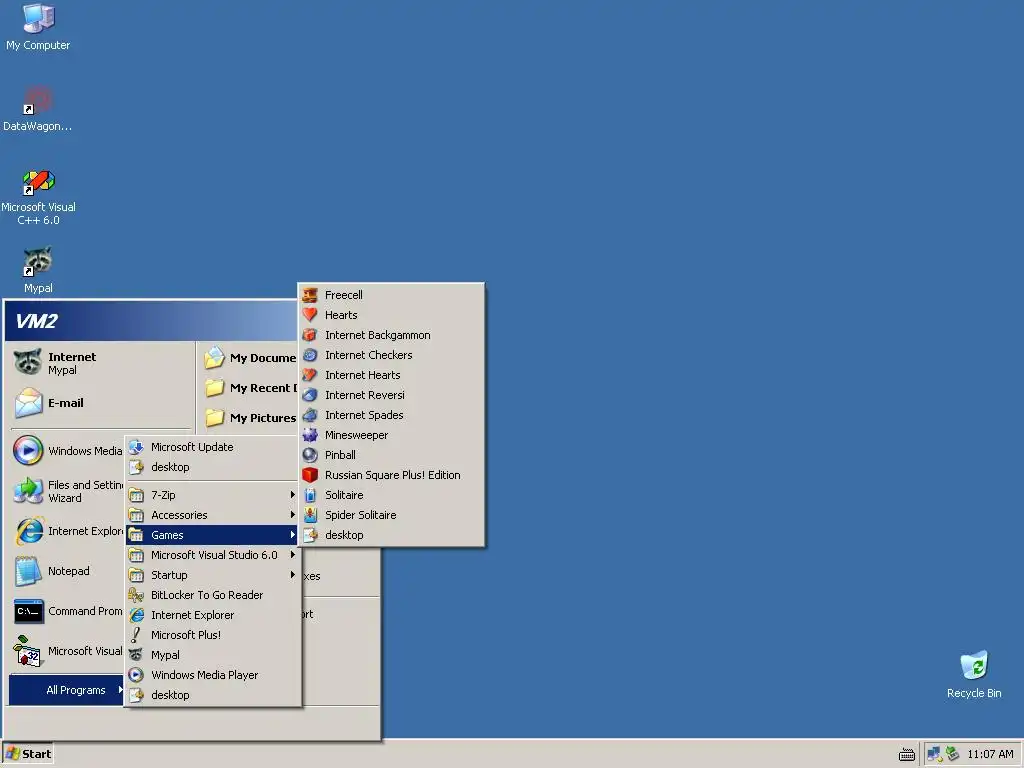
Task: Click desktop item in Games submenu
Action: pos(391,535)
